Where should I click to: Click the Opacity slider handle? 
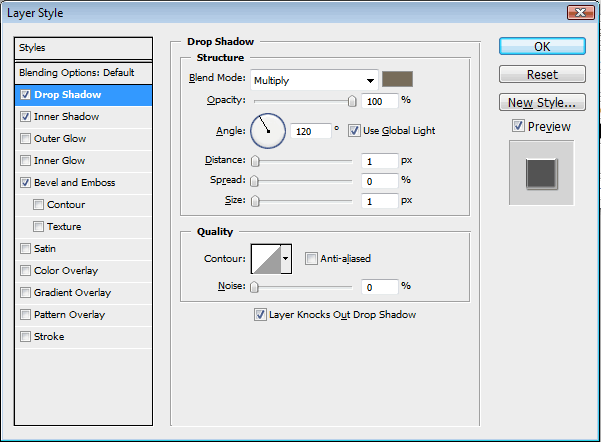click(x=352, y=101)
